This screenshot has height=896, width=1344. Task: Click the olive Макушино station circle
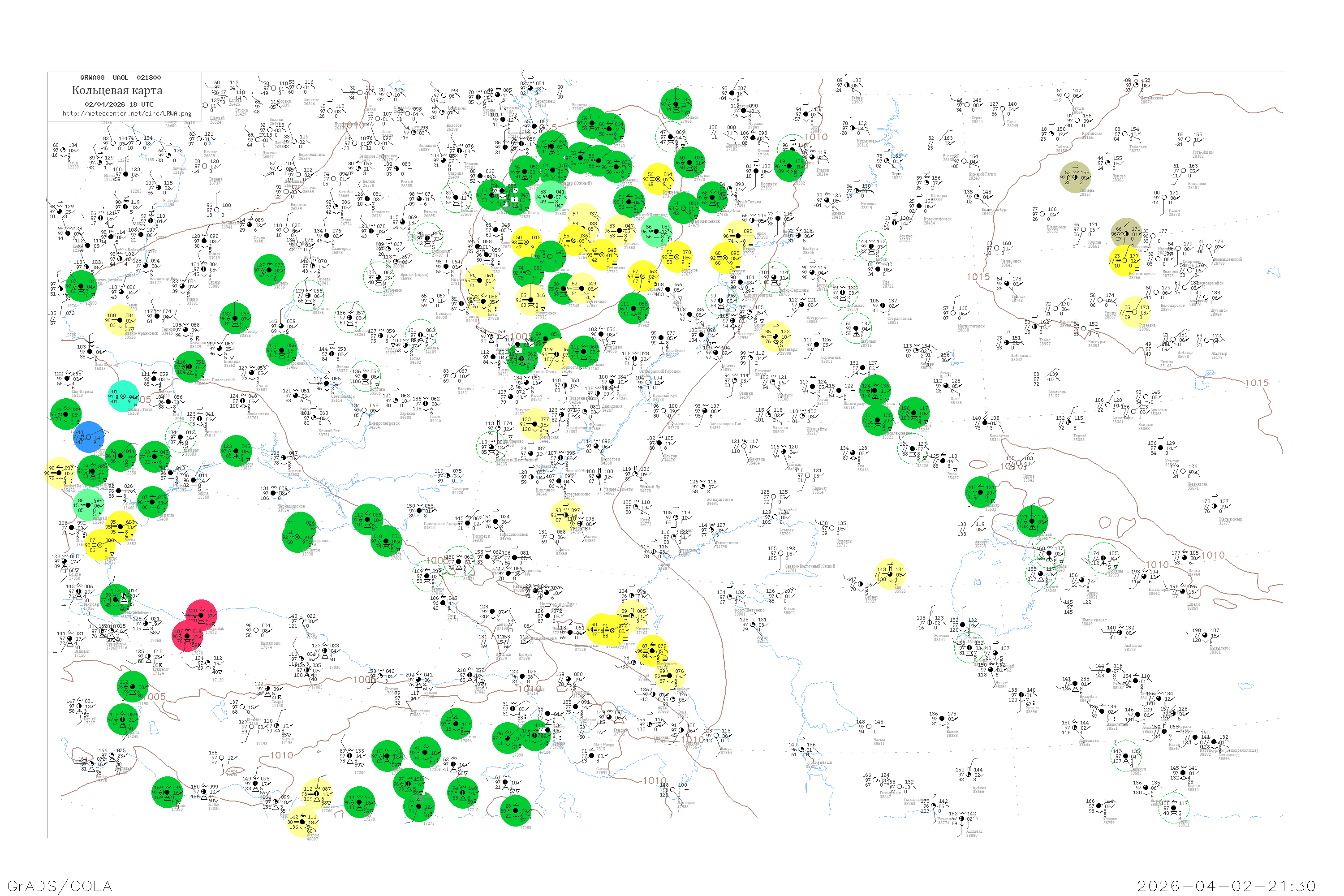pos(1126,233)
